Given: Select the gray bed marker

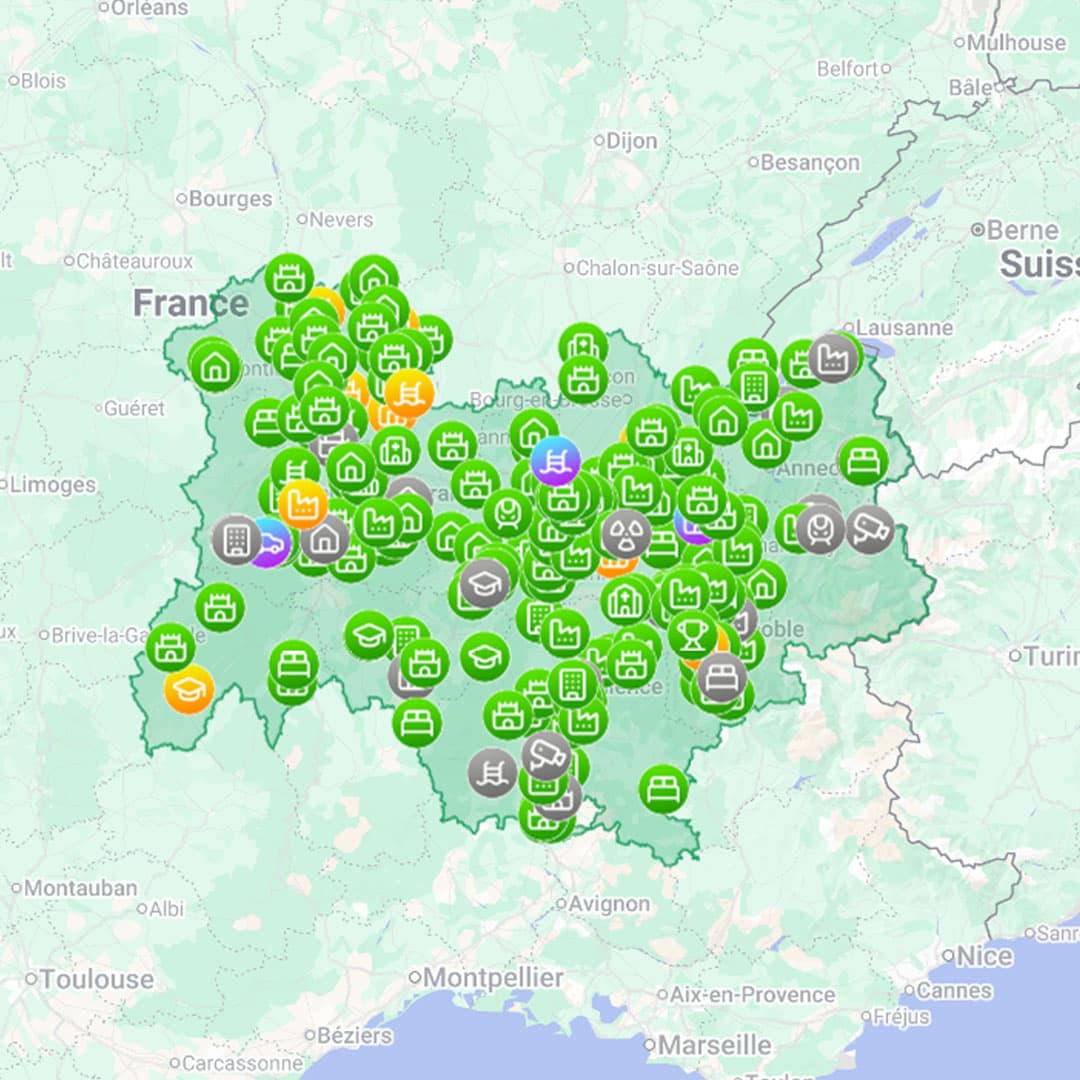Looking at the screenshot, I should tap(721, 678).
